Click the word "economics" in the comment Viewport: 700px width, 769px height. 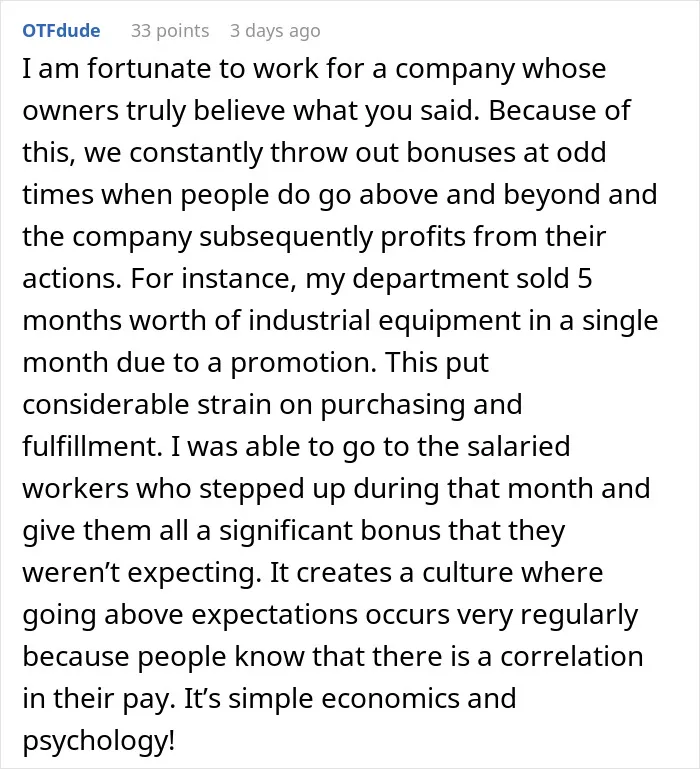coord(390,699)
